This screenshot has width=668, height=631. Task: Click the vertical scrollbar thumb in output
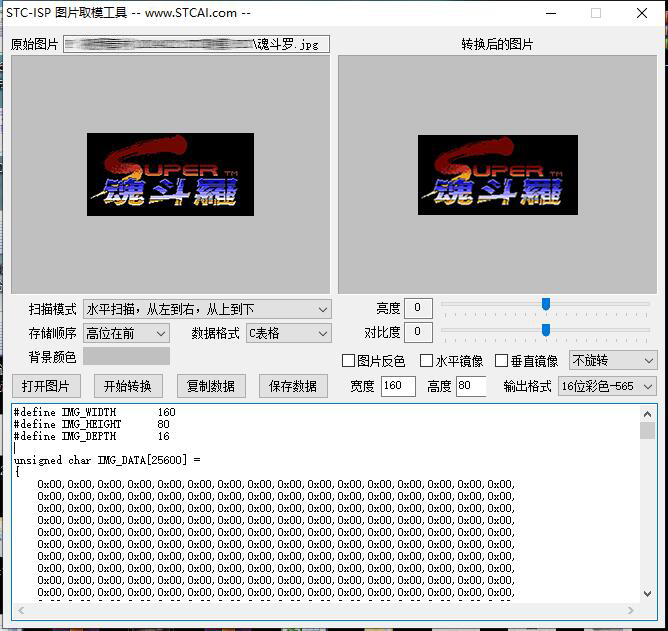tap(647, 431)
